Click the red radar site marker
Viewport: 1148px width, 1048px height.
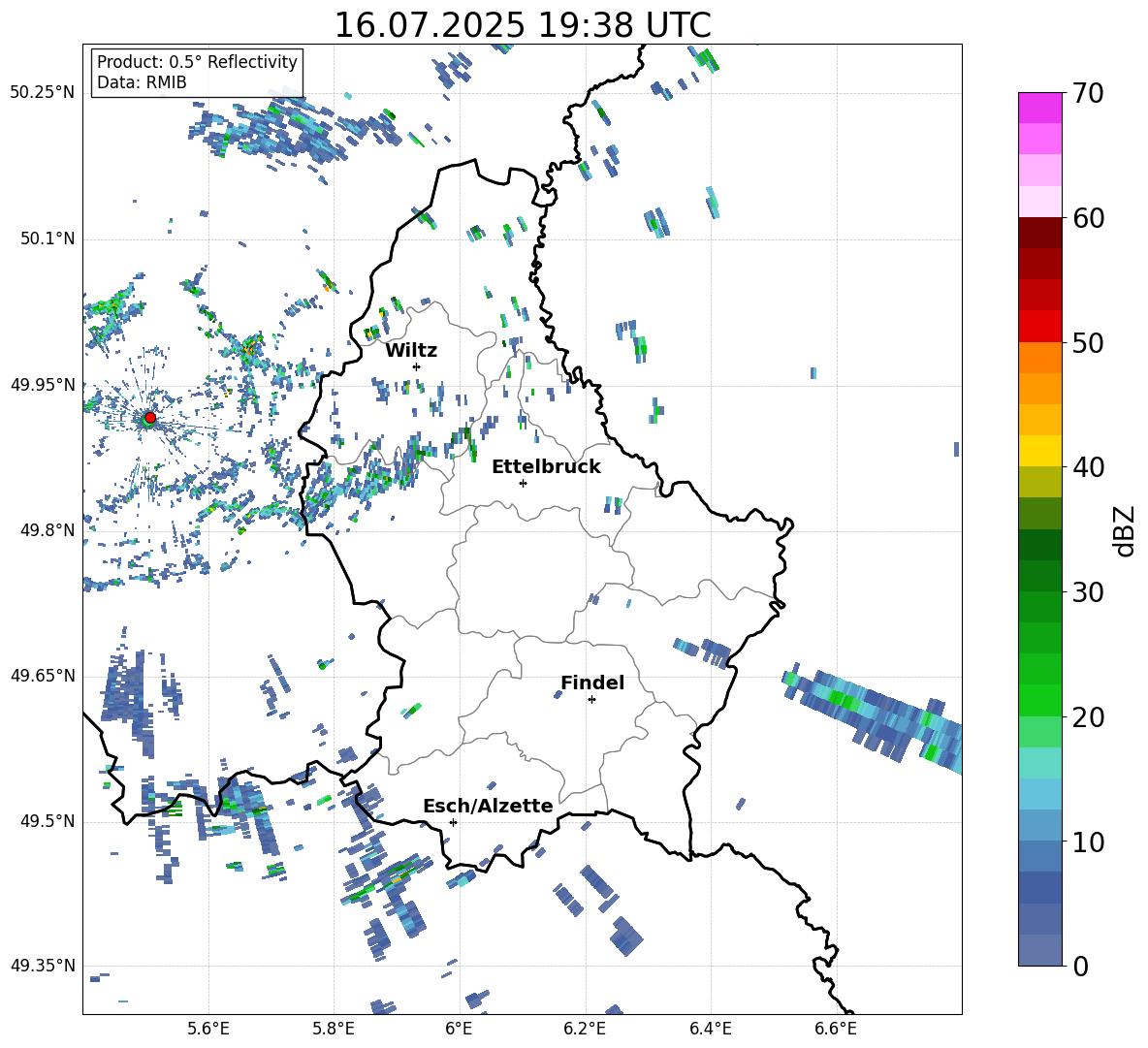click(x=150, y=417)
